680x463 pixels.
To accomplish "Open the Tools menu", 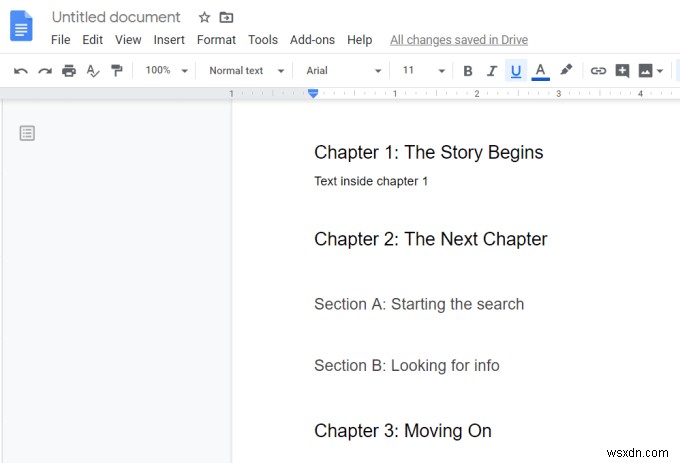I will coord(263,40).
